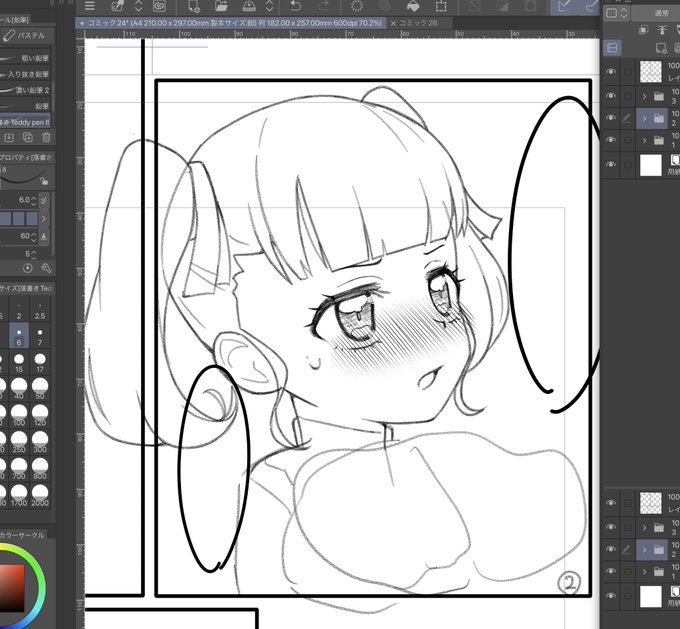Screen dimensions: 680x629
Task: Expand folder 1 in lower layer list
Action: (644, 572)
